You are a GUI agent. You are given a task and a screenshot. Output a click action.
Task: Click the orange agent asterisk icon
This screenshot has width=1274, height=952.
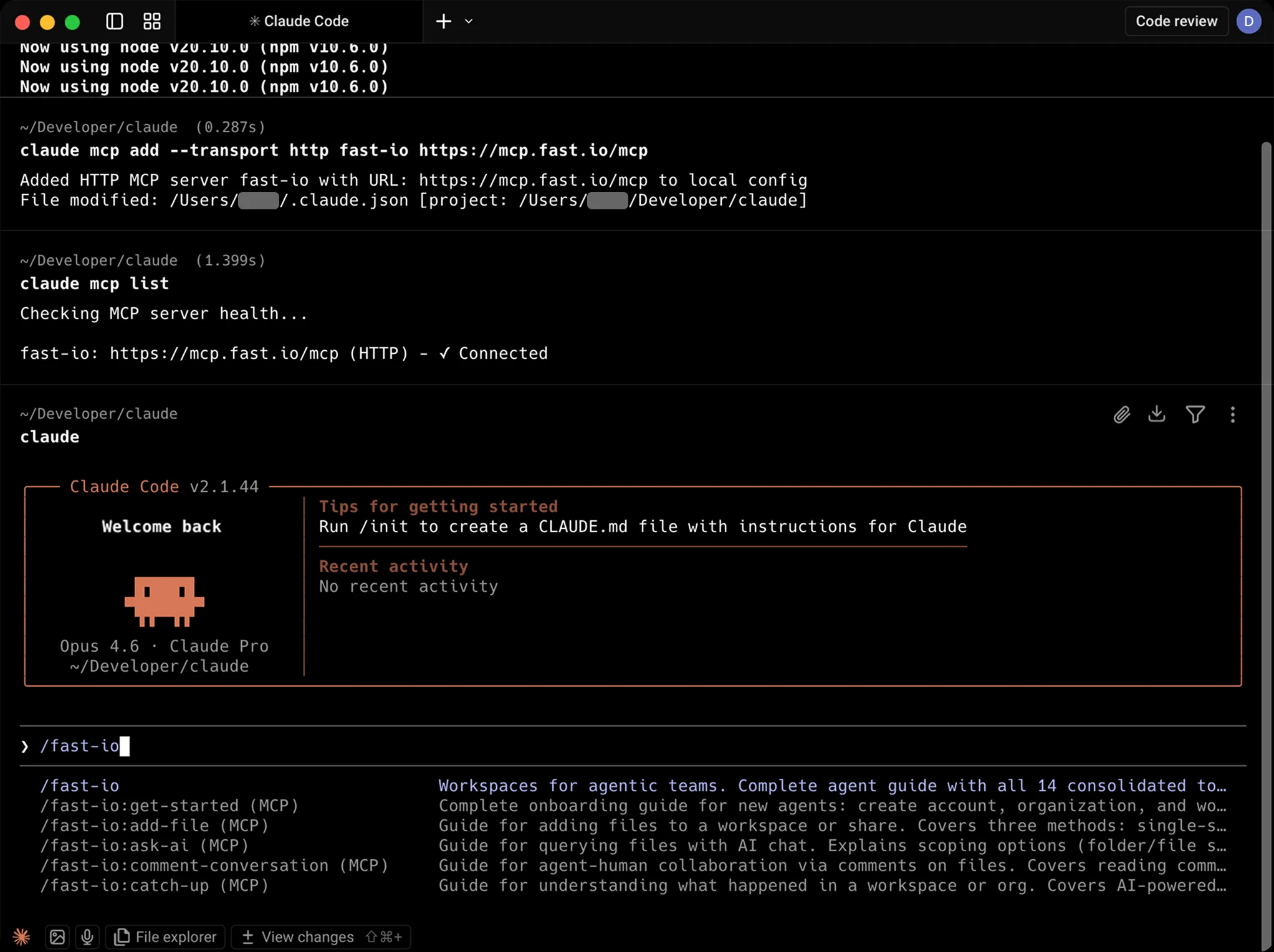pyautogui.click(x=21, y=936)
